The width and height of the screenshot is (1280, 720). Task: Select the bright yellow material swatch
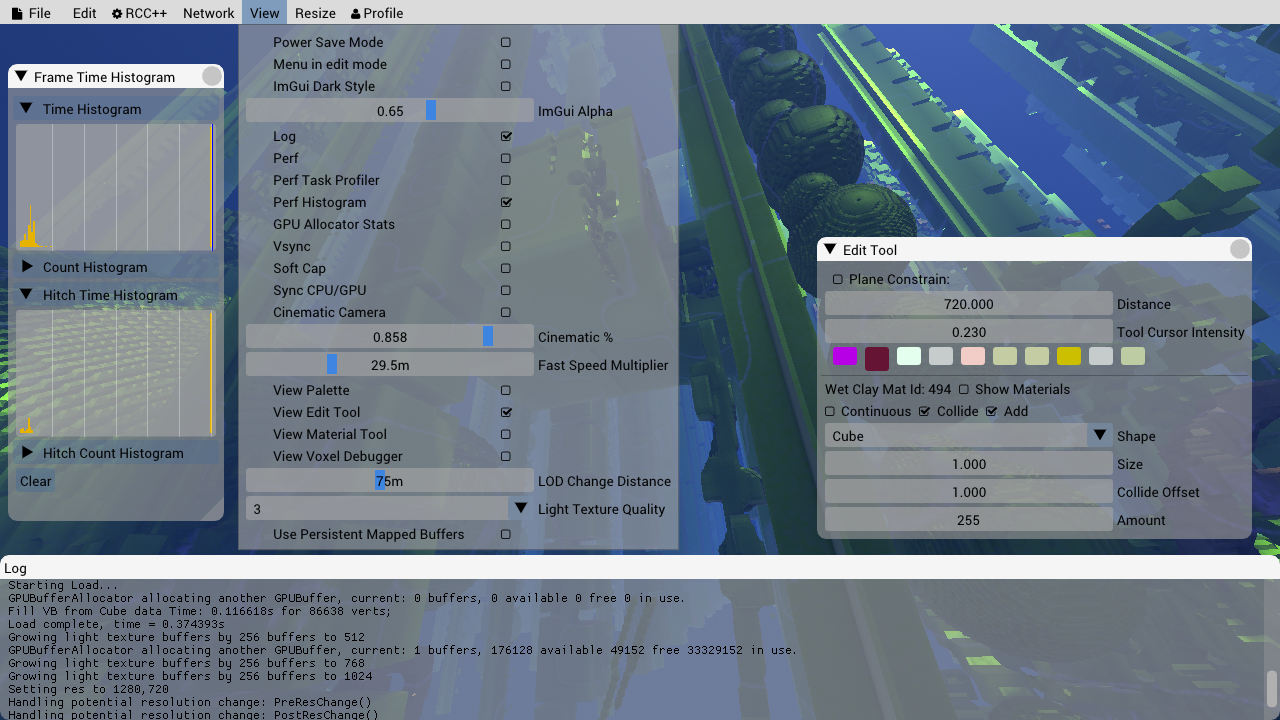pyautogui.click(x=1069, y=356)
